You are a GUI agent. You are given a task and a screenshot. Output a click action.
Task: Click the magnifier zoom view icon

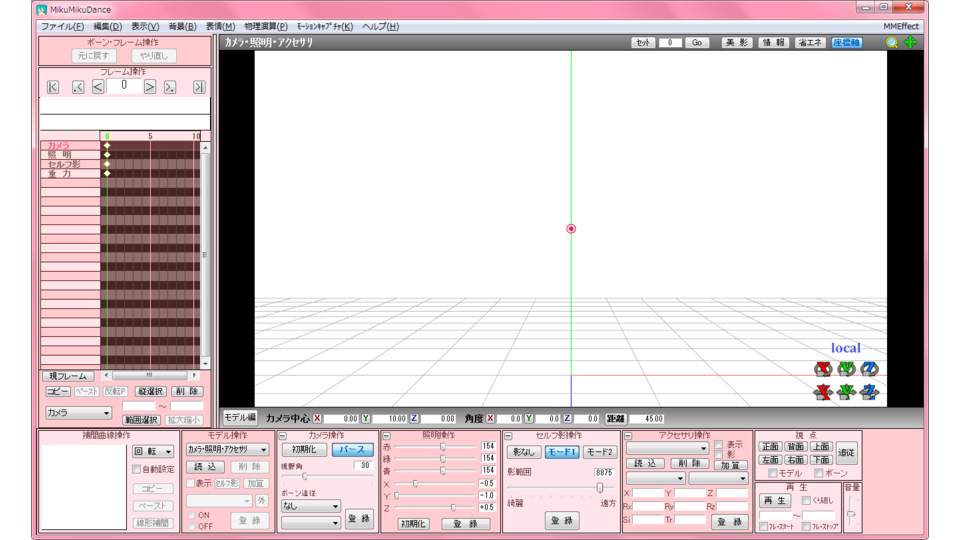coord(892,43)
